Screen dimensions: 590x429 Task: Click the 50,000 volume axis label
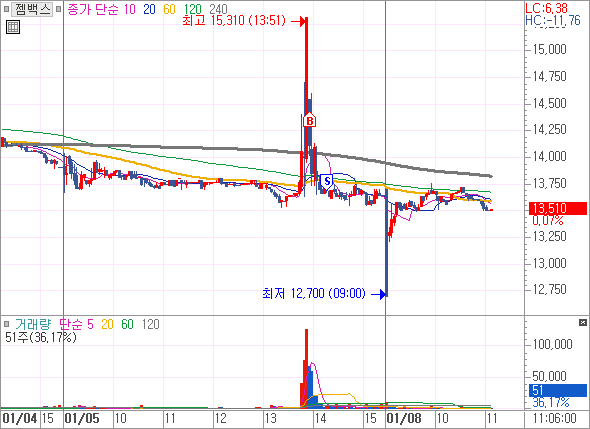[549, 376]
